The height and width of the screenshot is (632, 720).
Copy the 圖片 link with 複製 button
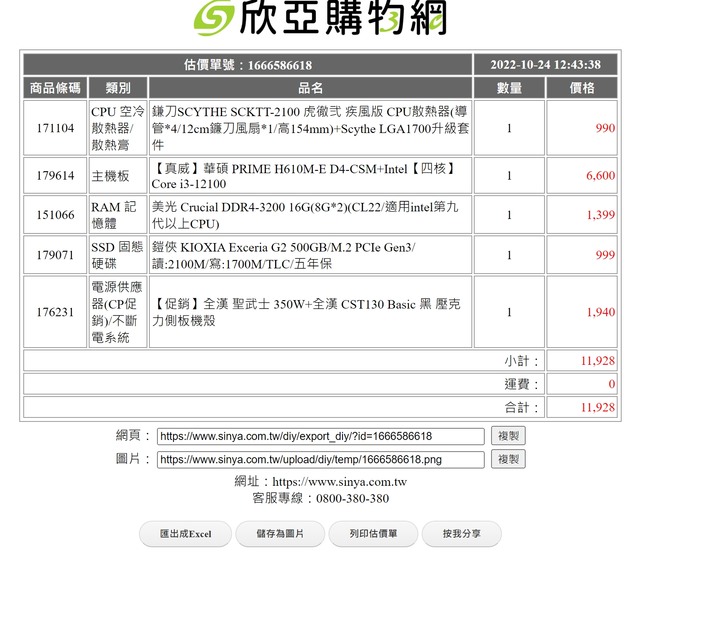[x=508, y=459]
